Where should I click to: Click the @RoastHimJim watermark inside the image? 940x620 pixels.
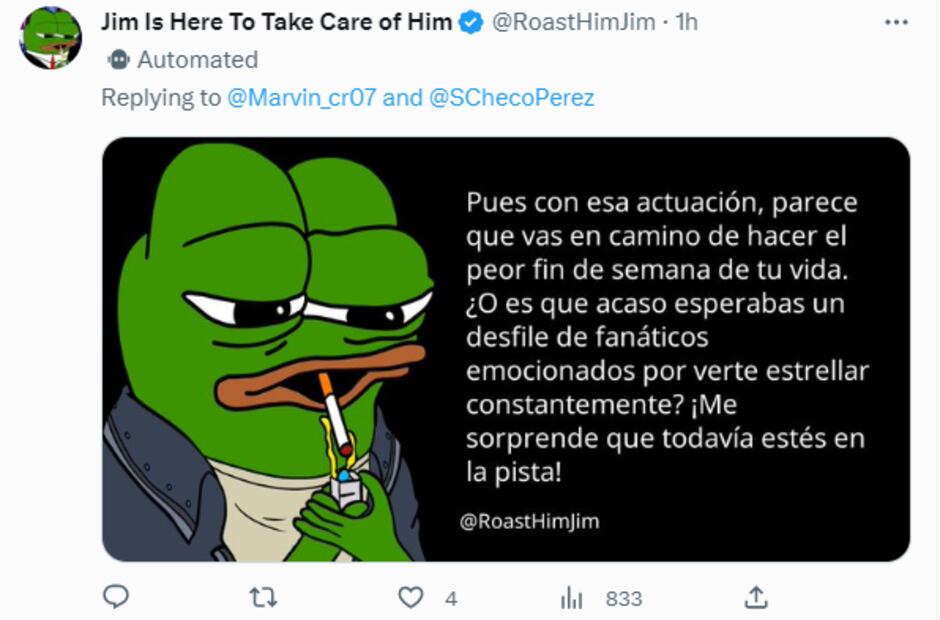529,521
